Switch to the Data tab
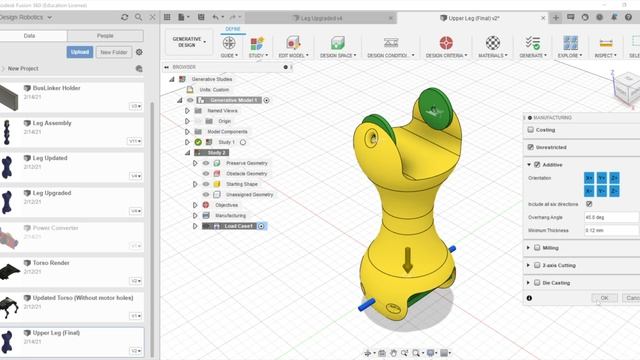Viewport: 640px width, 360px height. point(29,36)
